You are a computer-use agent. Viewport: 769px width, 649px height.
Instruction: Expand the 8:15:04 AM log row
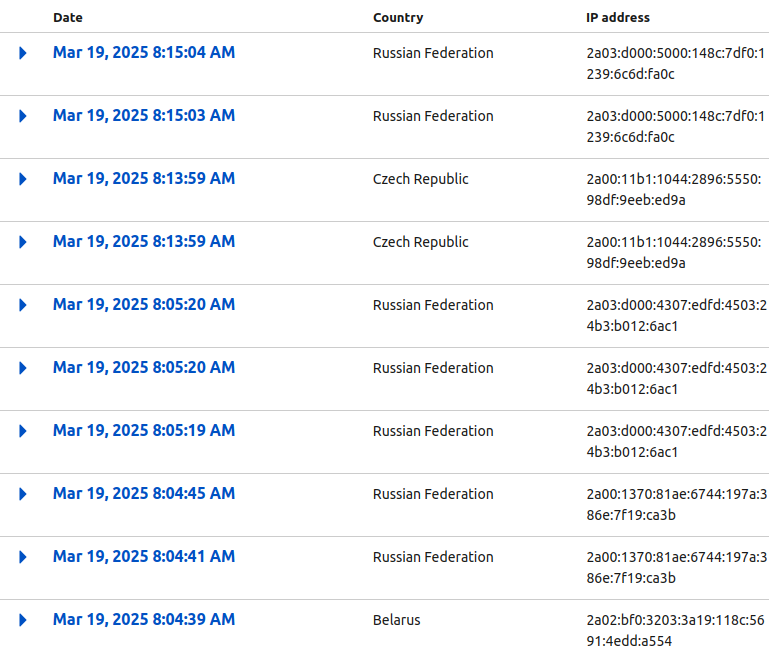(x=23, y=53)
